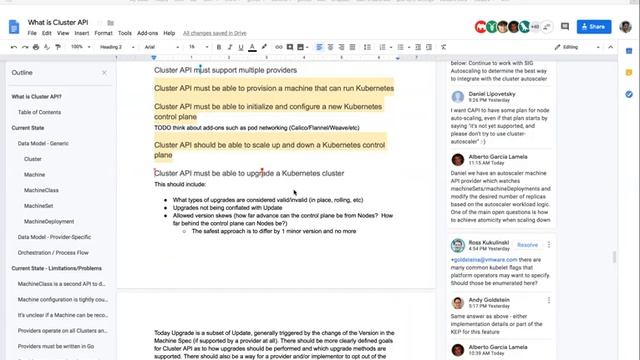Click the document title What is Cluster API
Viewport: 640px width, 360px height.
(58, 22)
